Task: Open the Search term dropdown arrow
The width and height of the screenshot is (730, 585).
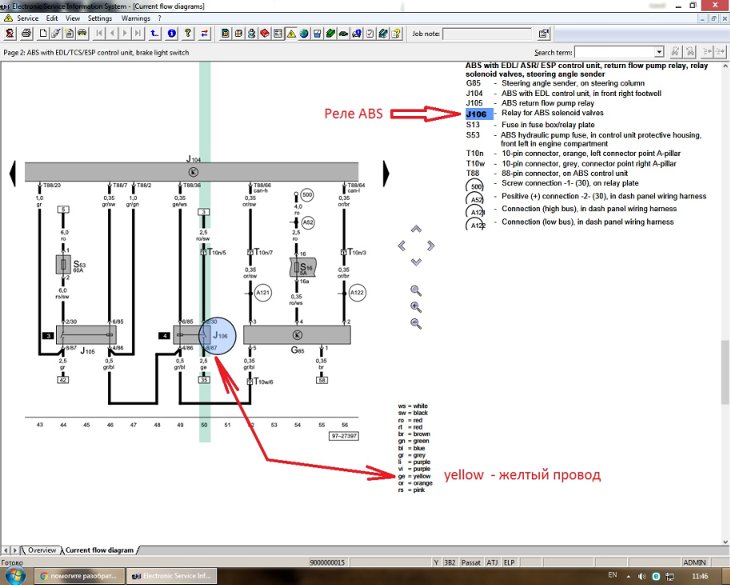Action: click(x=659, y=52)
